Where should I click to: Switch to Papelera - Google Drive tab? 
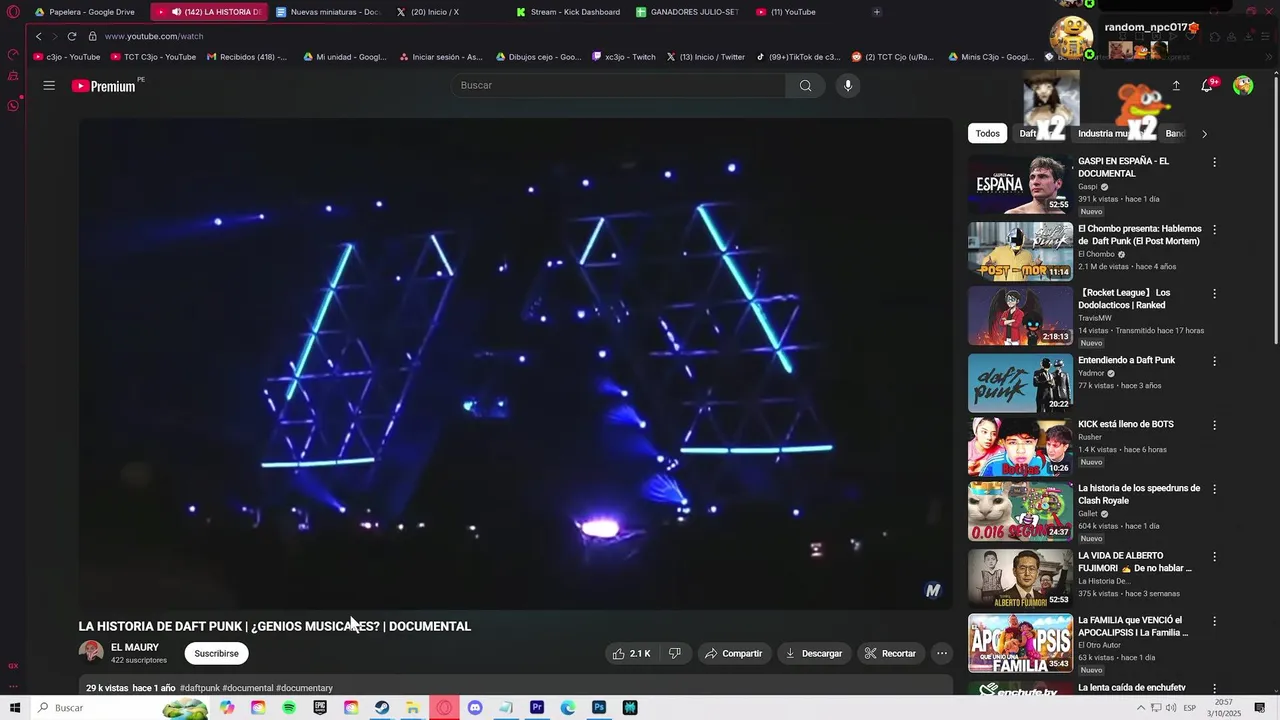87,12
